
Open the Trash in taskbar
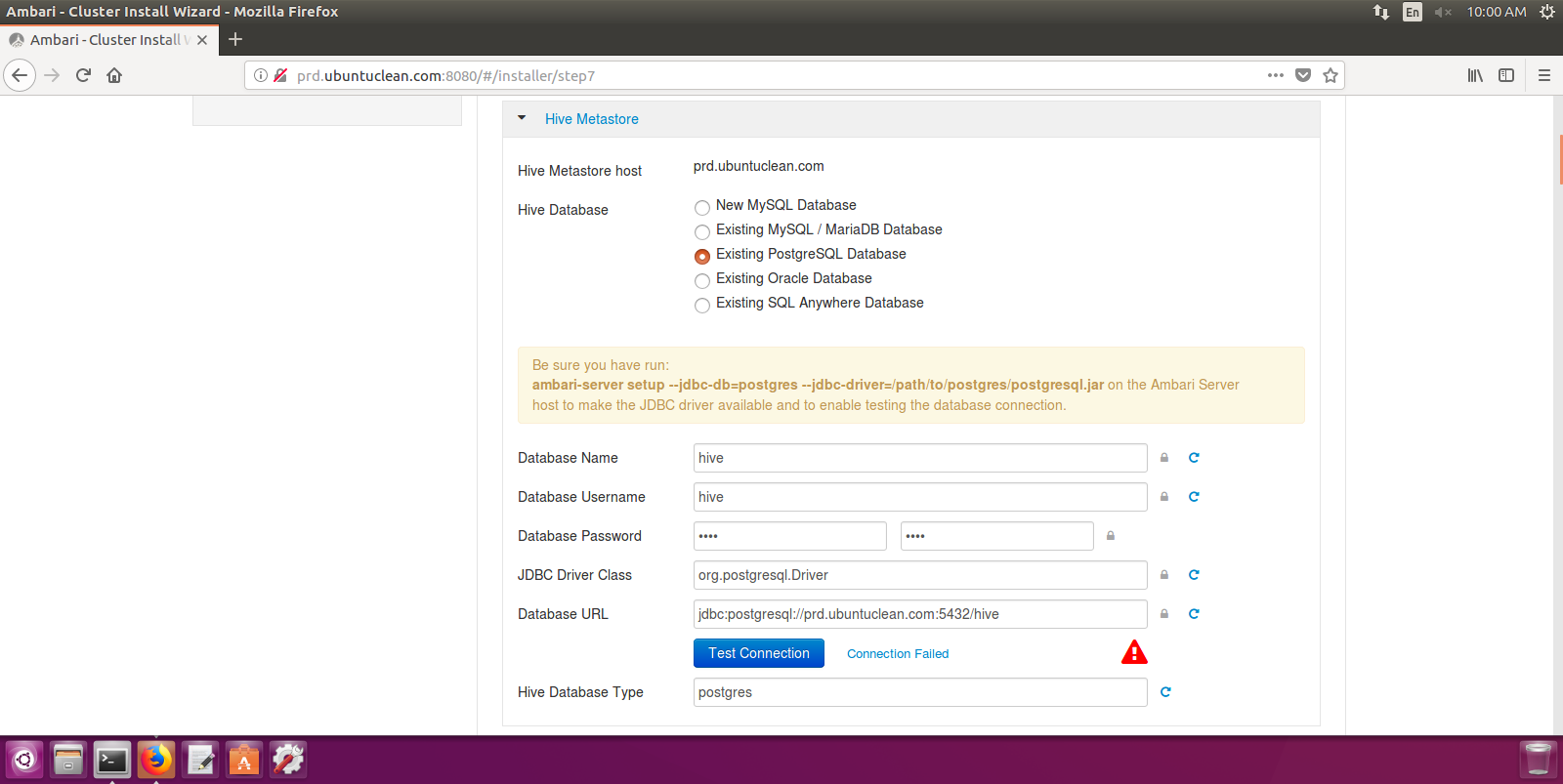pos(1538,760)
